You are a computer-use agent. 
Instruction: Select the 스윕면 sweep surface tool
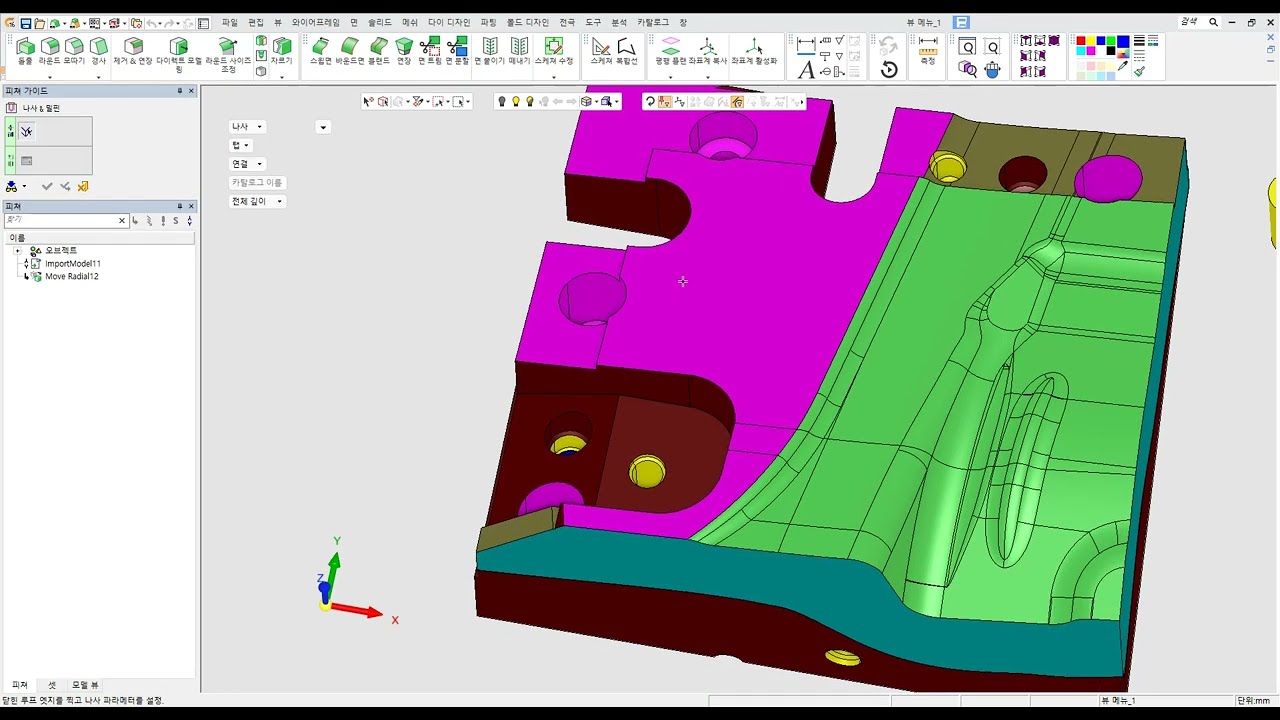tap(320, 52)
